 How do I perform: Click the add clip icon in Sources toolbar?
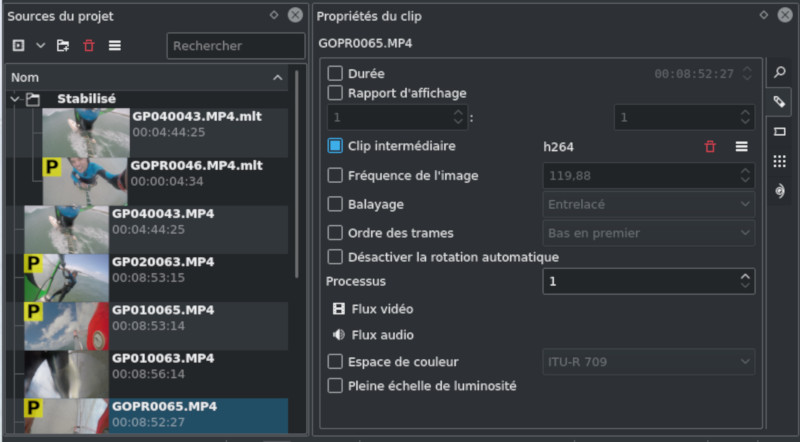pos(18,45)
